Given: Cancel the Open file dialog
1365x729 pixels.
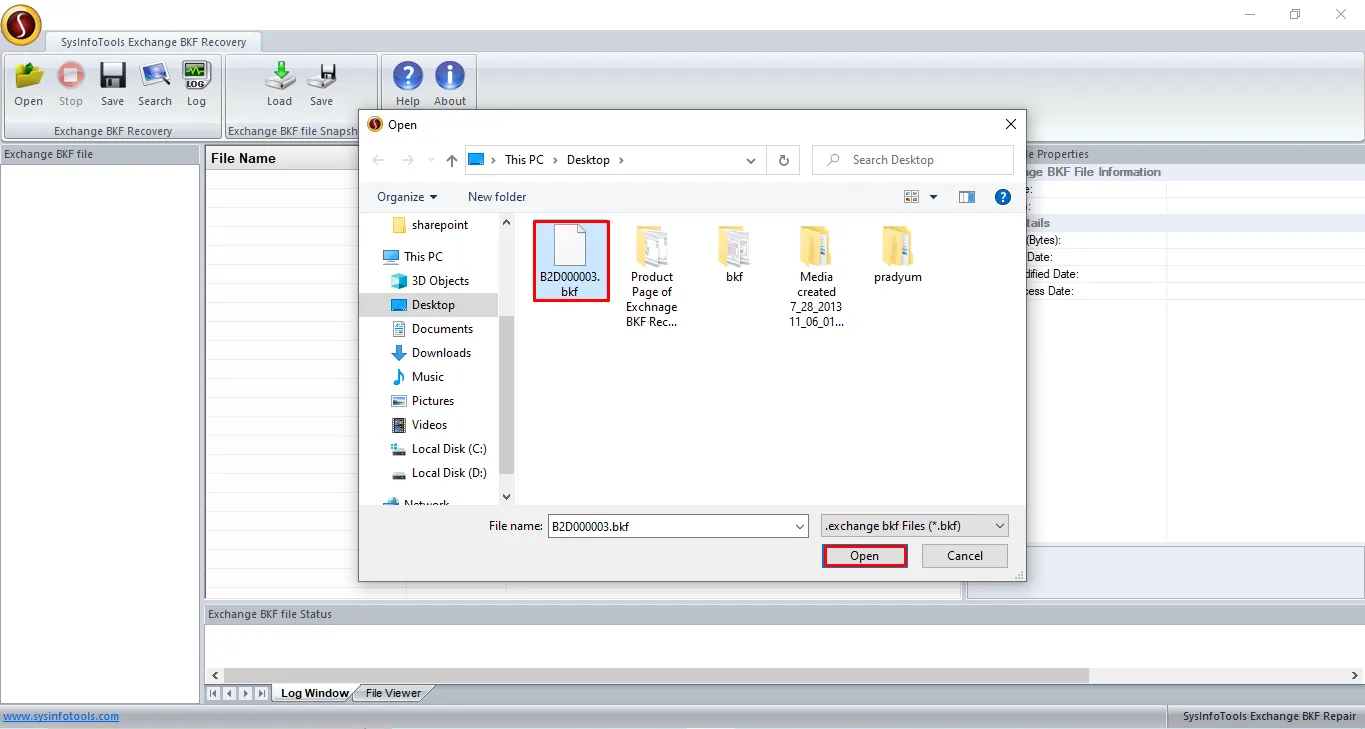Looking at the screenshot, I should tap(964, 556).
